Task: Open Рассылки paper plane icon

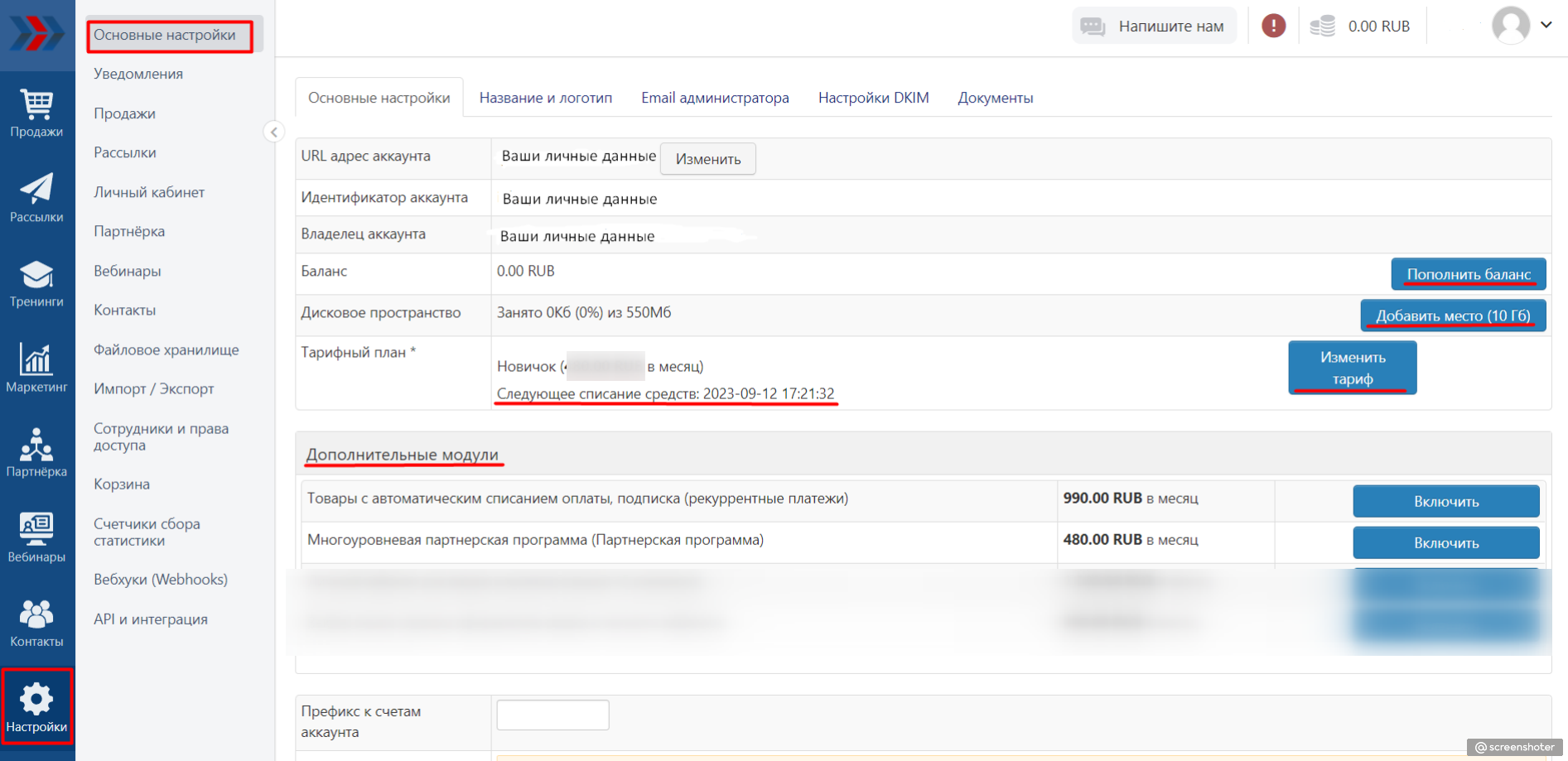Action: tap(36, 189)
